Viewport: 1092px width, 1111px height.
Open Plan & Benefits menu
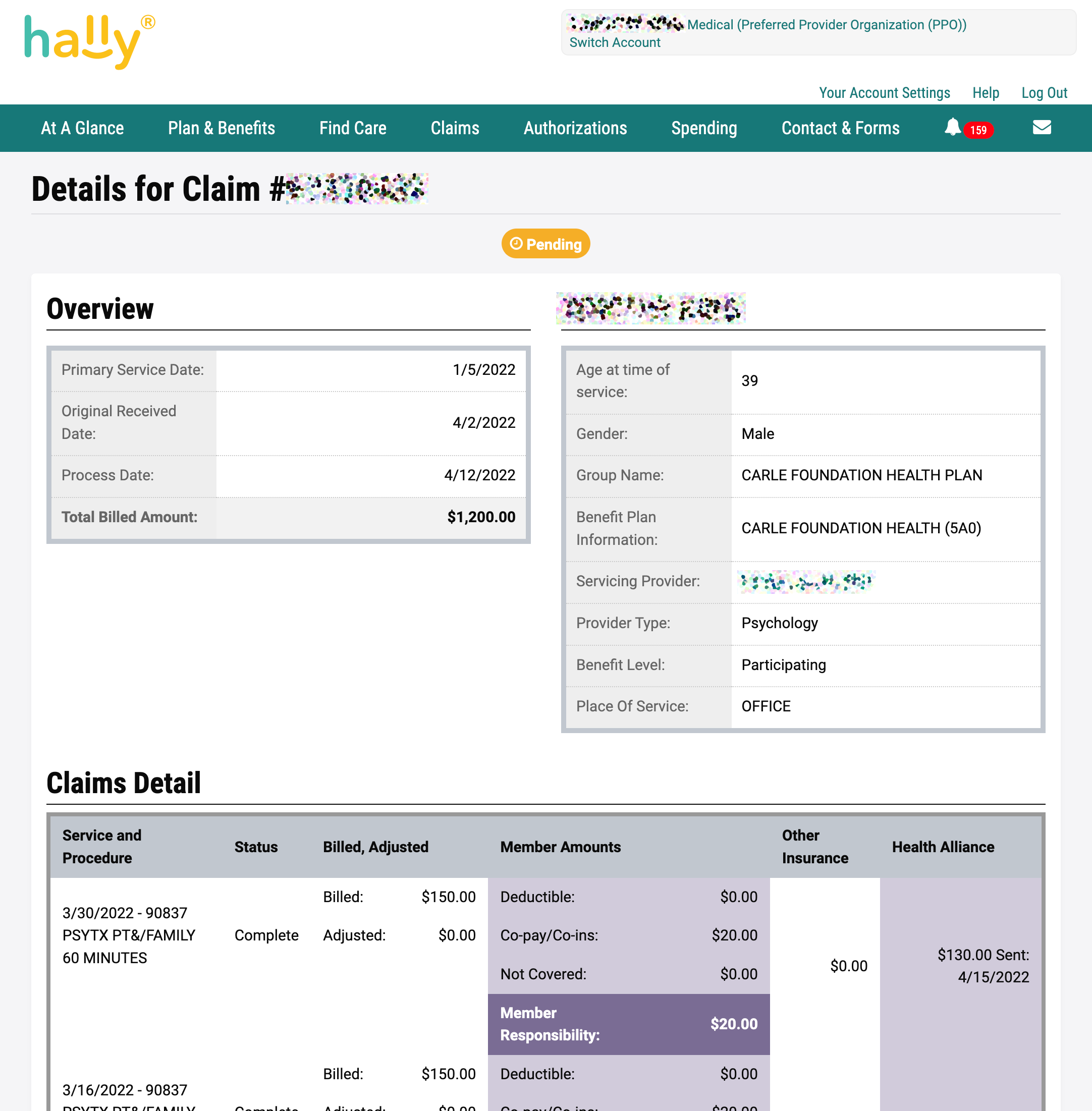pos(222,128)
